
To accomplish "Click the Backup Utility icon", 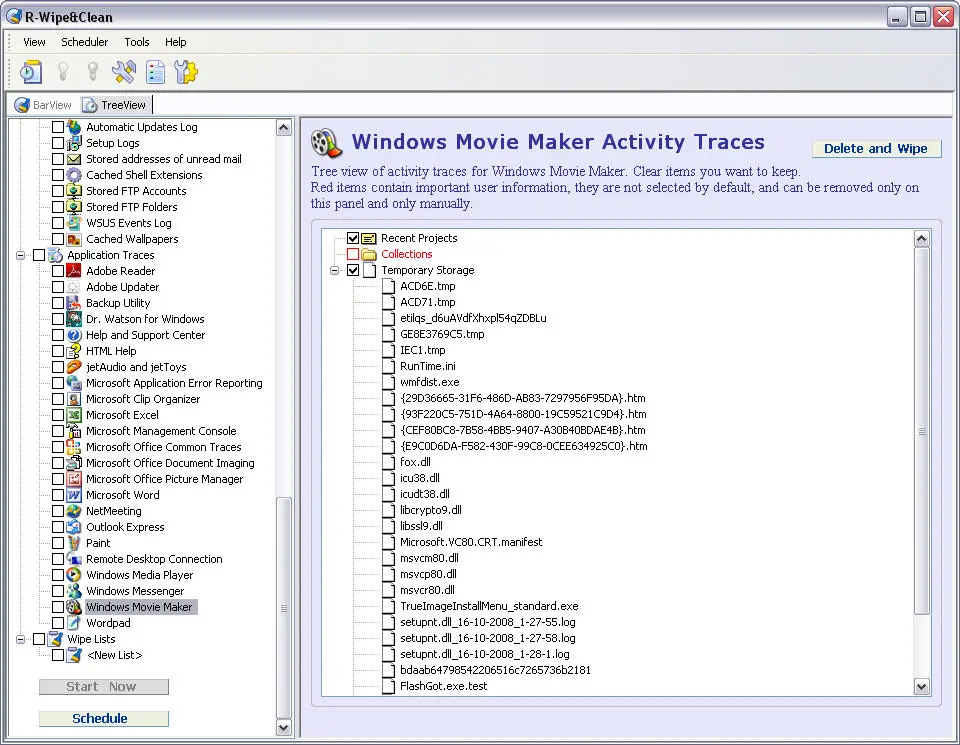I will pyautogui.click(x=74, y=302).
